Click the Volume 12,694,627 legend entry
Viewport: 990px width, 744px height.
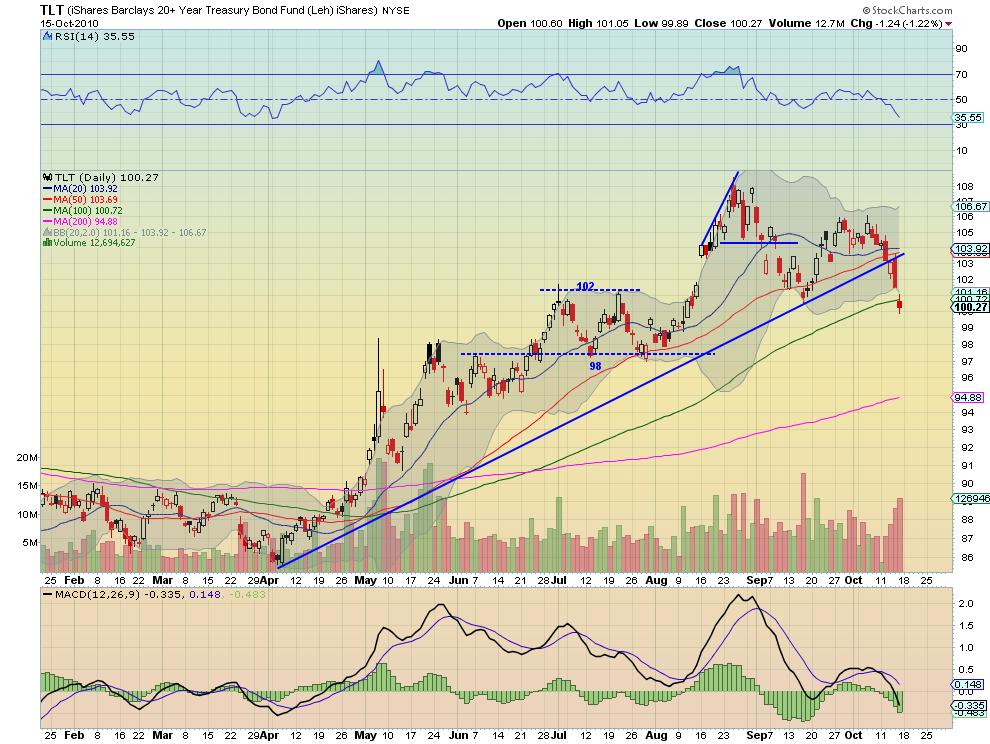pyautogui.click(x=94, y=243)
